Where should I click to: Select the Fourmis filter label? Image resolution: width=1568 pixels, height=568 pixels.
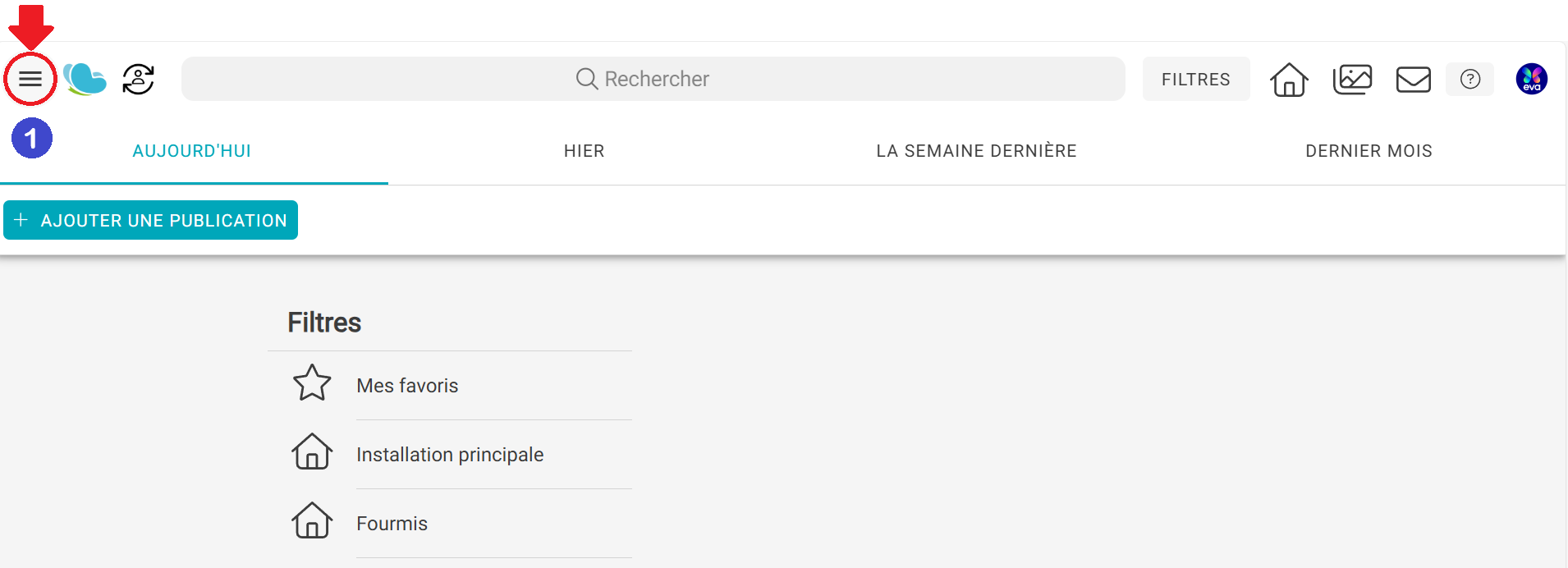(392, 524)
